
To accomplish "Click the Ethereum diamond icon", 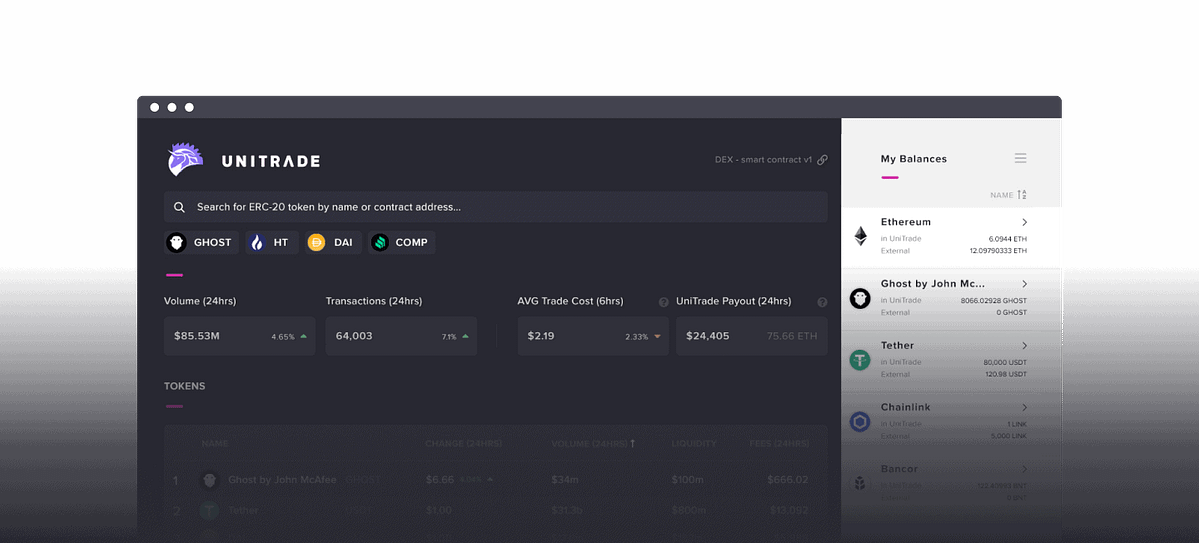I will tap(860, 236).
